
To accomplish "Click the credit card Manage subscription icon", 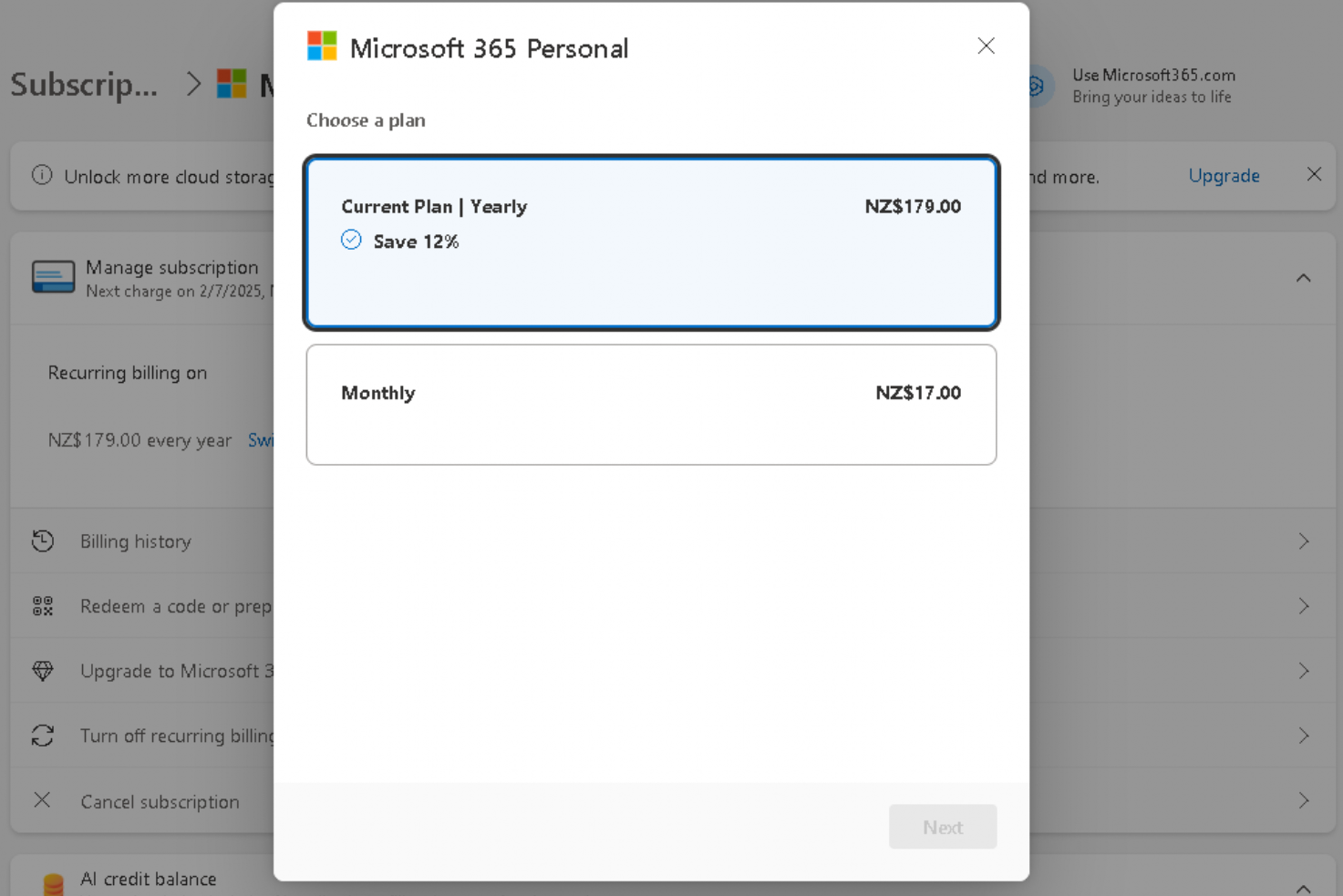I will pyautogui.click(x=53, y=277).
